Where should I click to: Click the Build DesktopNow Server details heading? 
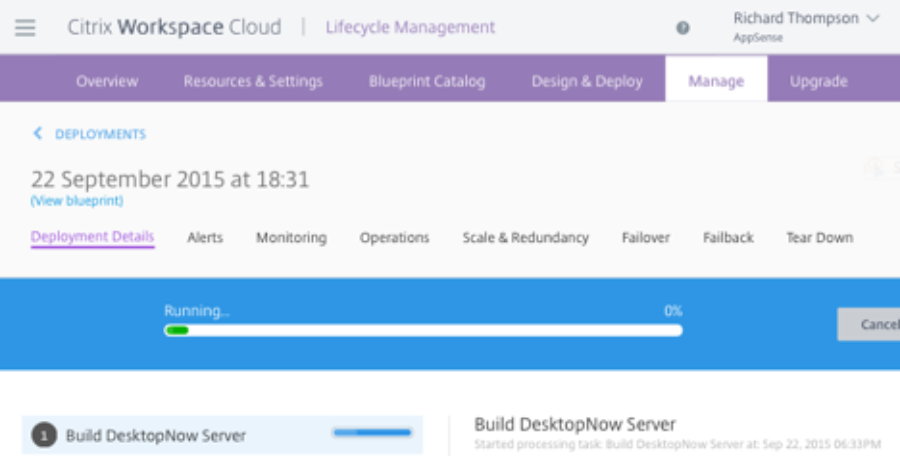pyautogui.click(x=575, y=424)
